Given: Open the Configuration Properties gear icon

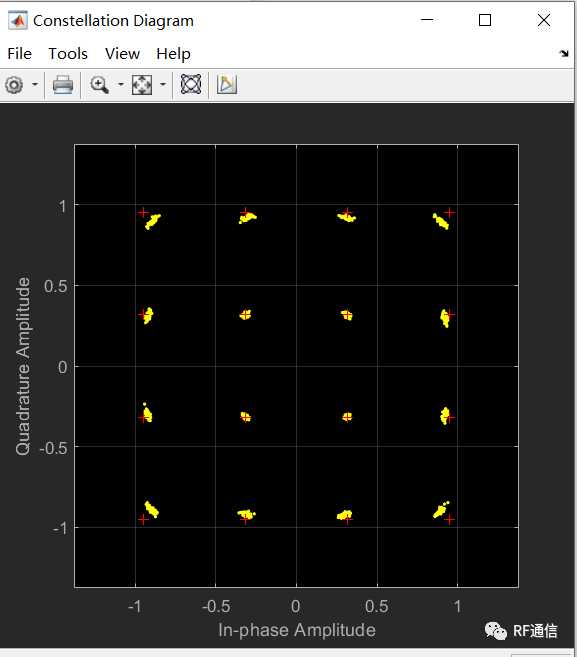Looking at the screenshot, I should click(15, 85).
